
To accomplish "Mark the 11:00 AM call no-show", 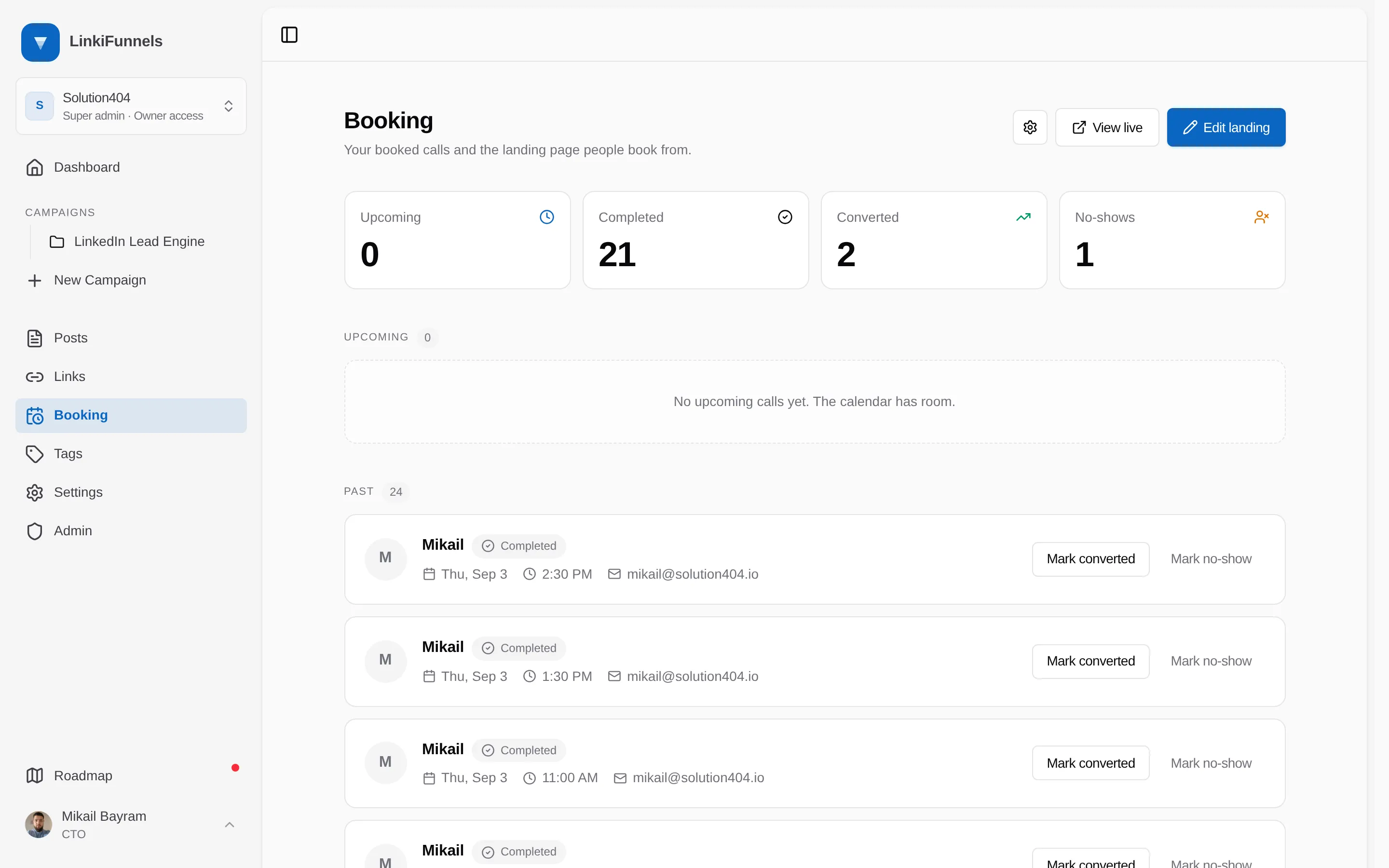I will click(x=1211, y=763).
